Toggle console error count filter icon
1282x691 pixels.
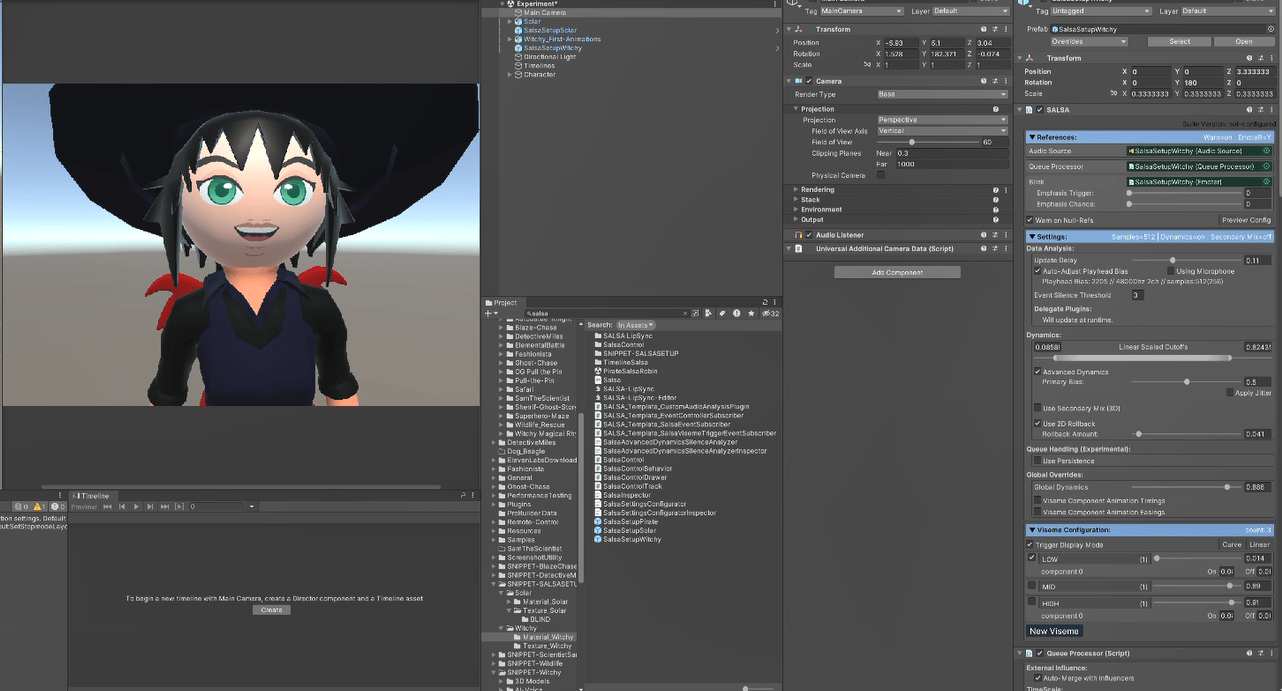(x=59, y=507)
